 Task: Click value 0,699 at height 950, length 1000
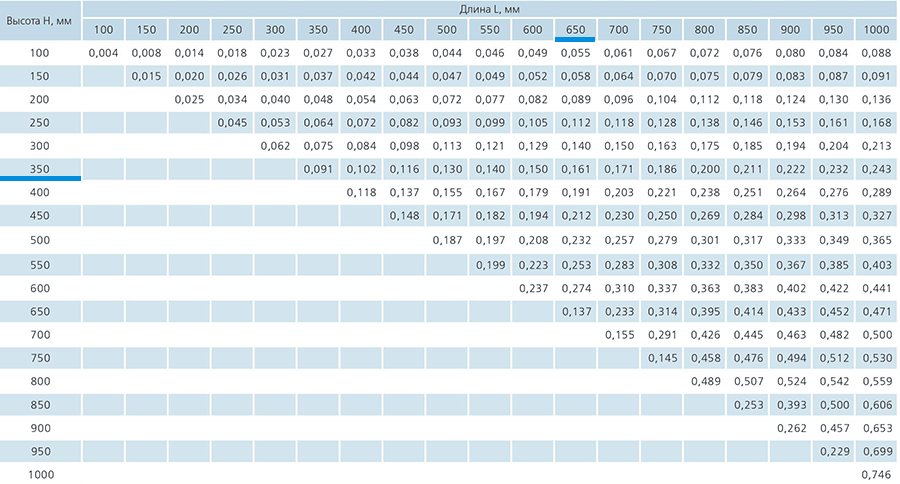877,451
